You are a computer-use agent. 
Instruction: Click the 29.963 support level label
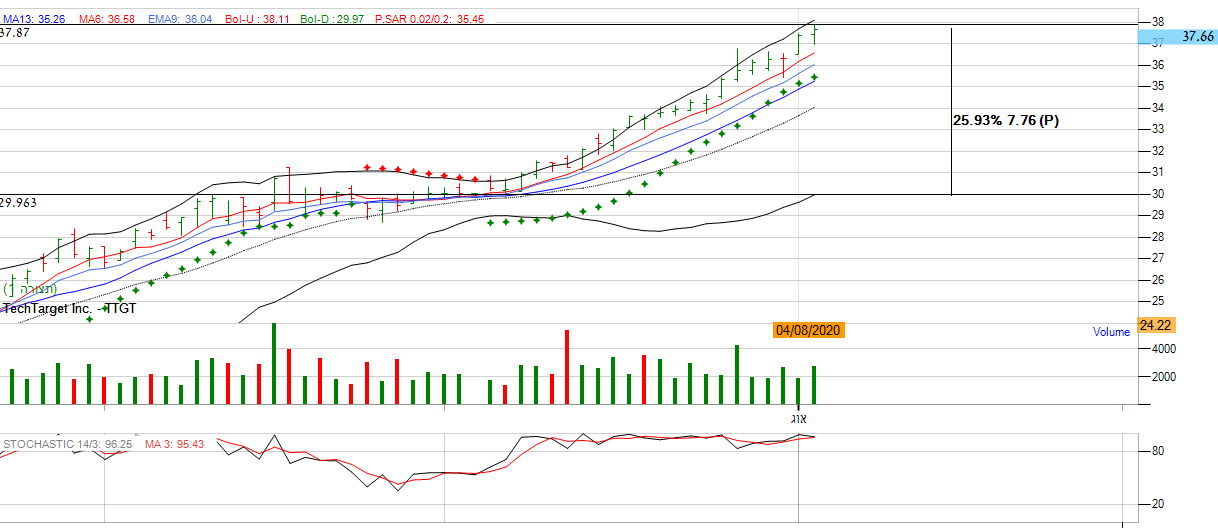pos(19,202)
